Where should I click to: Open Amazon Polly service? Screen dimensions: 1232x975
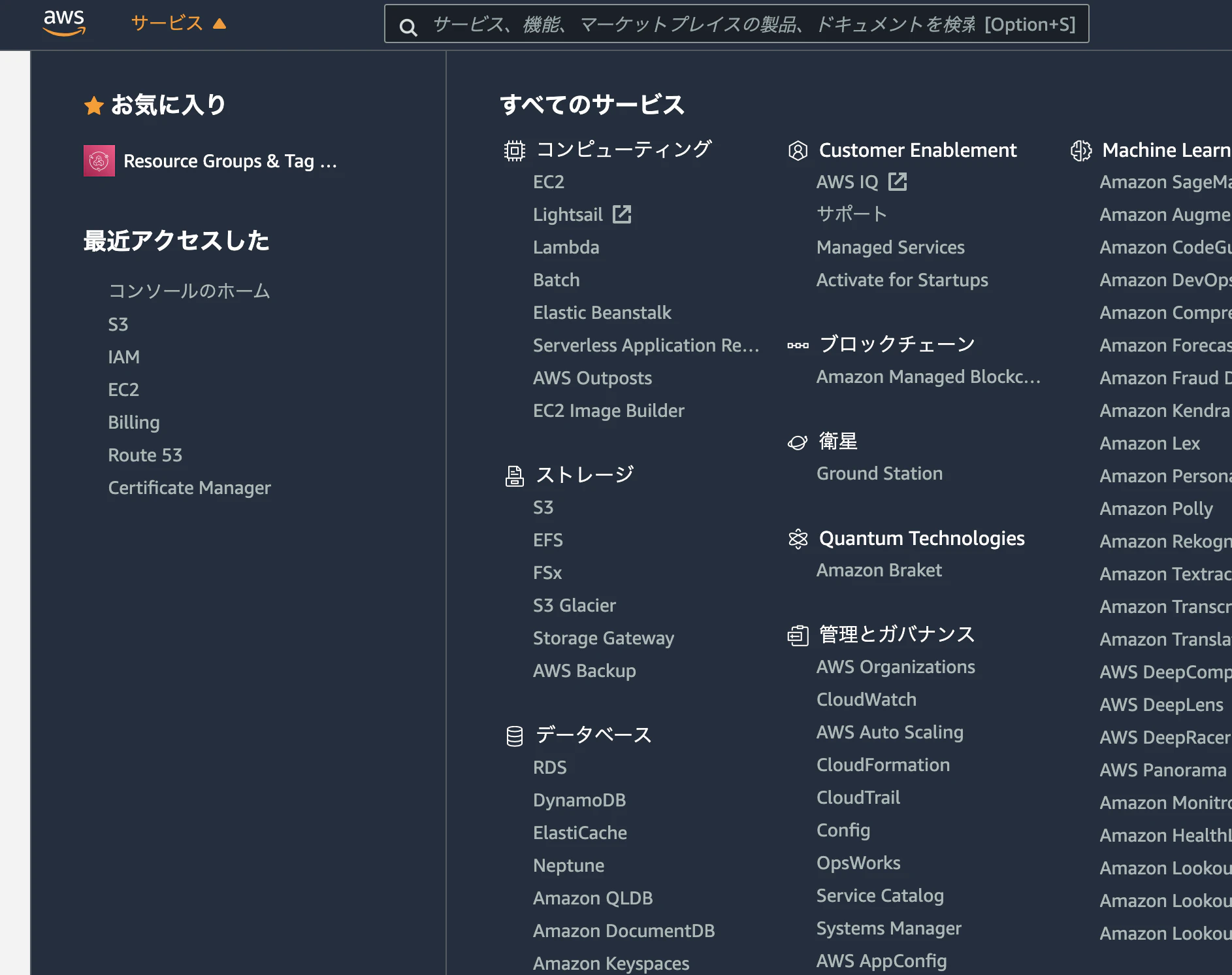1156,508
